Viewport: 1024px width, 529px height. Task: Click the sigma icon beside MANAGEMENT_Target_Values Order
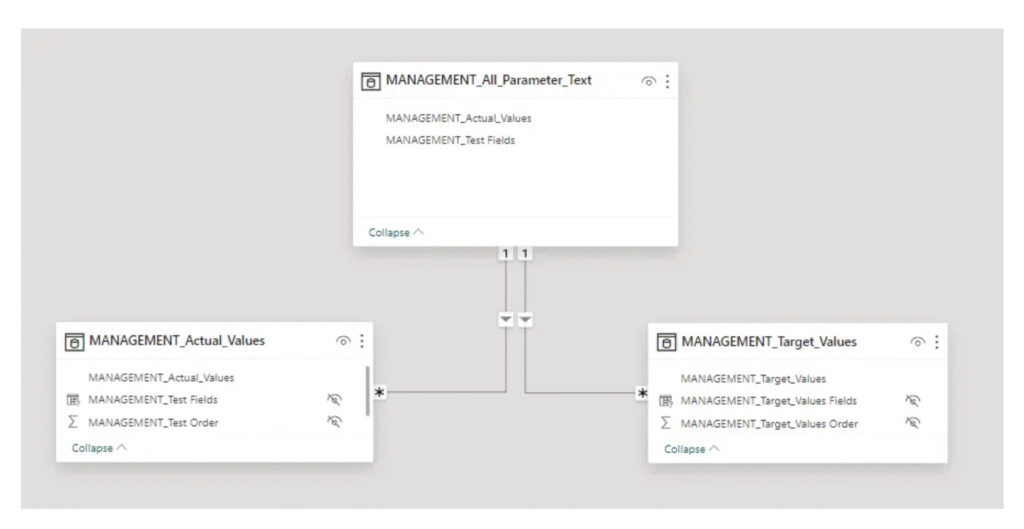(x=666, y=423)
